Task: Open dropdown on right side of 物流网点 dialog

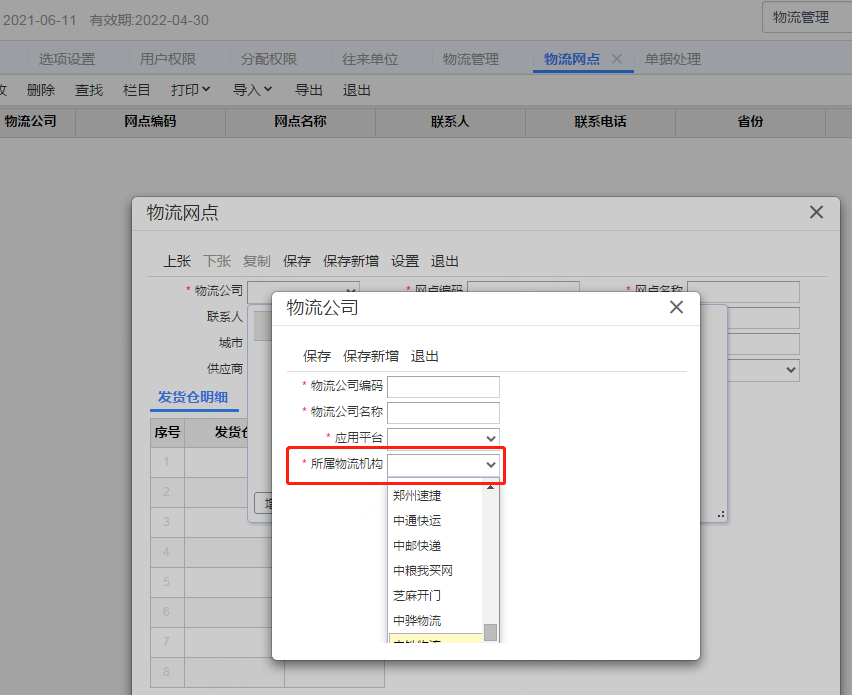Action: click(x=791, y=370)
